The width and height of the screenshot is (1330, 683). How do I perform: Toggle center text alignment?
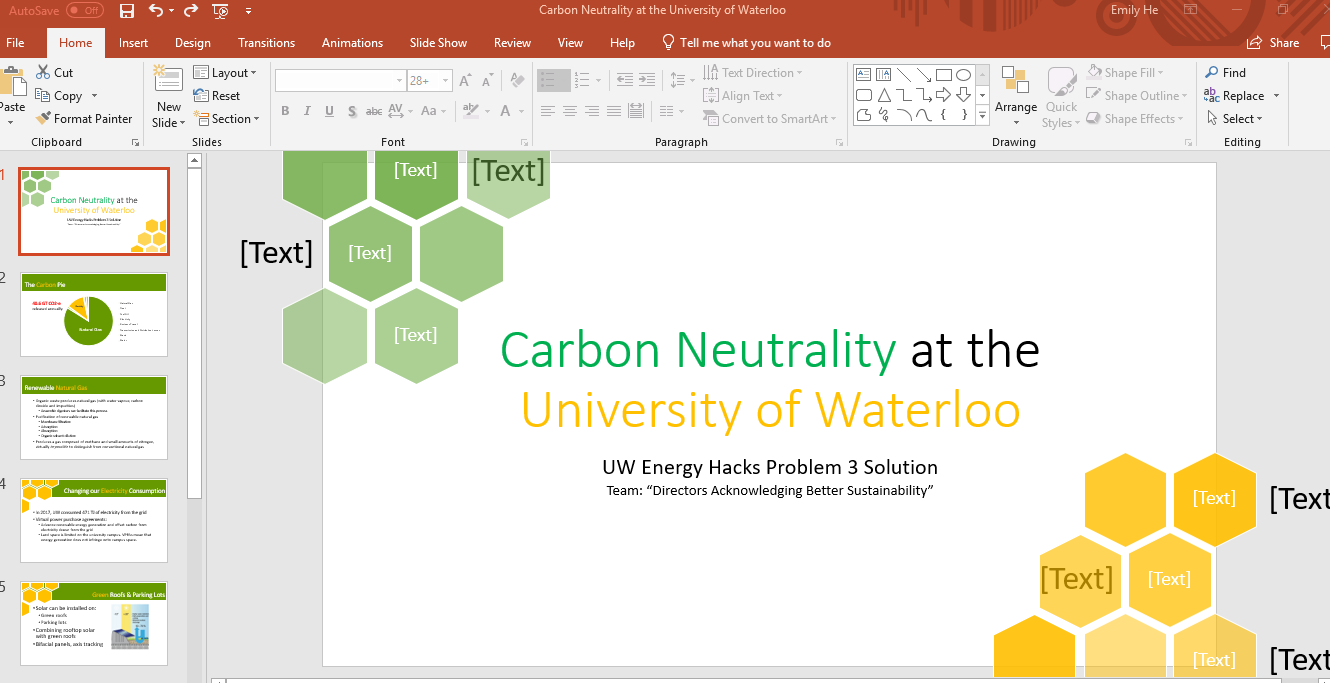[x=570, y=111]
